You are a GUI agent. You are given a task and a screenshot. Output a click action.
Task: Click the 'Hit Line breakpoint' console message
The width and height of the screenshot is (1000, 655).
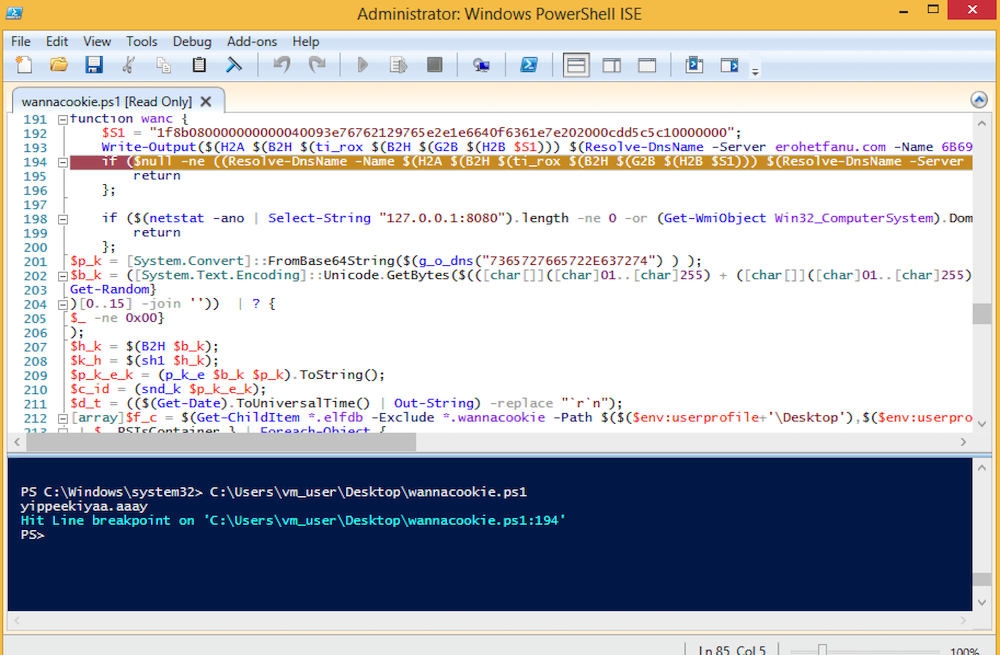point(293,520)
